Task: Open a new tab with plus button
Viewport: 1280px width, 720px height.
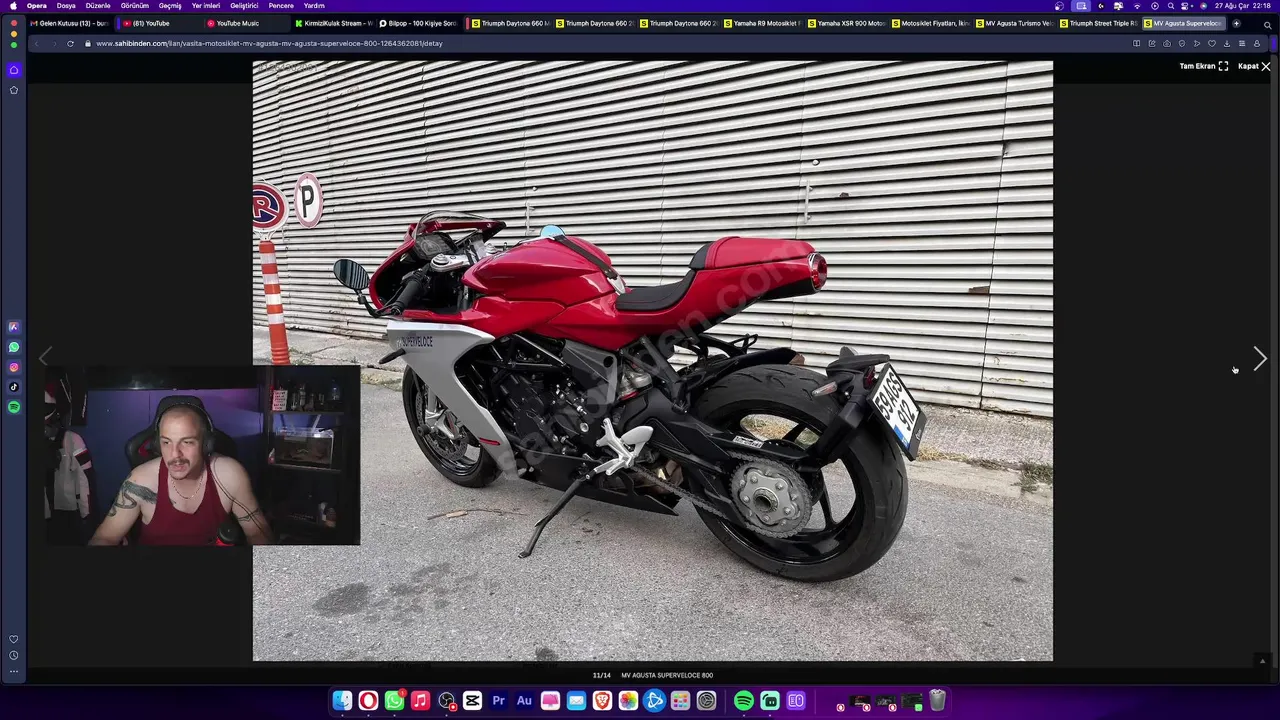Action: click(x=1236, y=23)
